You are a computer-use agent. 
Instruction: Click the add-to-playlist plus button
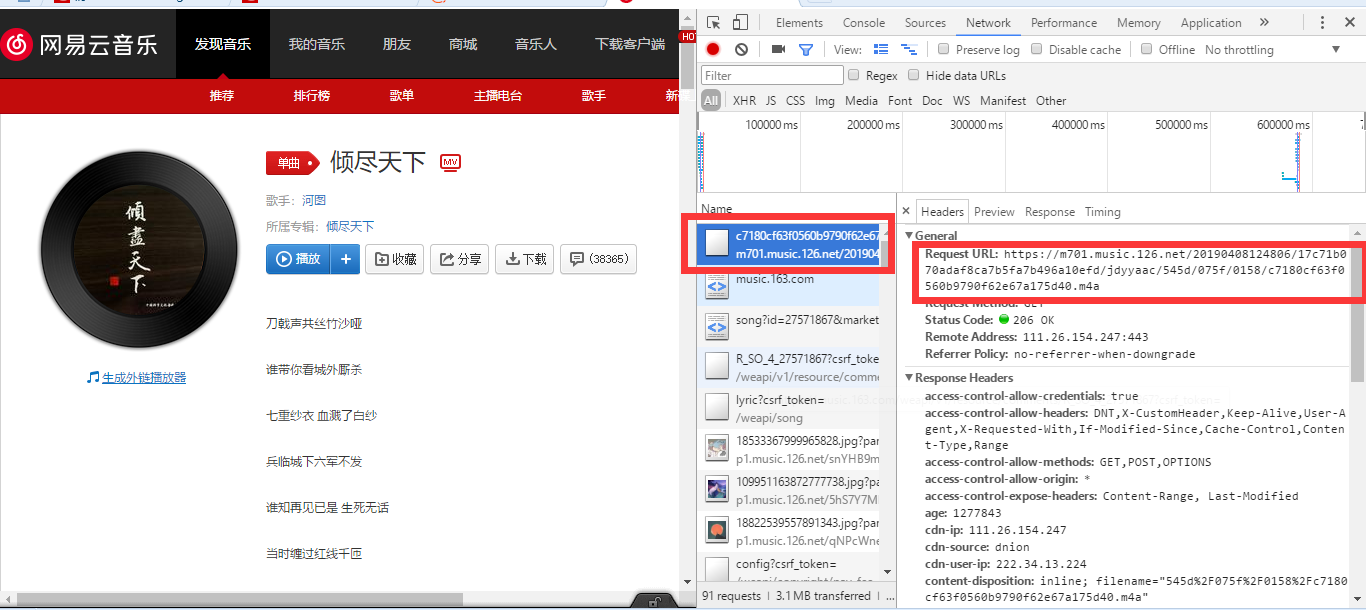345,259
